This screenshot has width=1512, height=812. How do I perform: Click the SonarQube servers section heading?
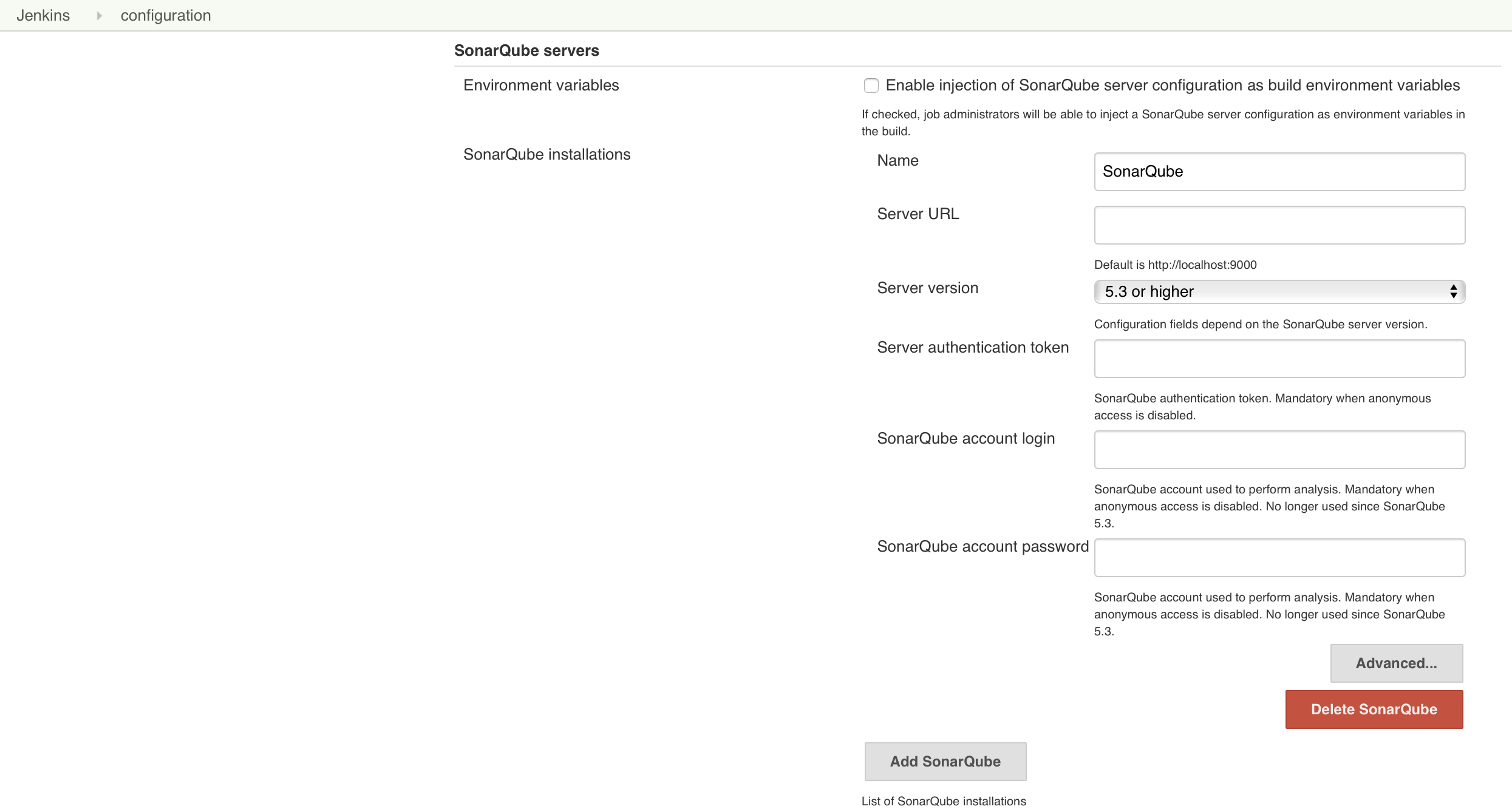[x=526, y=50]
